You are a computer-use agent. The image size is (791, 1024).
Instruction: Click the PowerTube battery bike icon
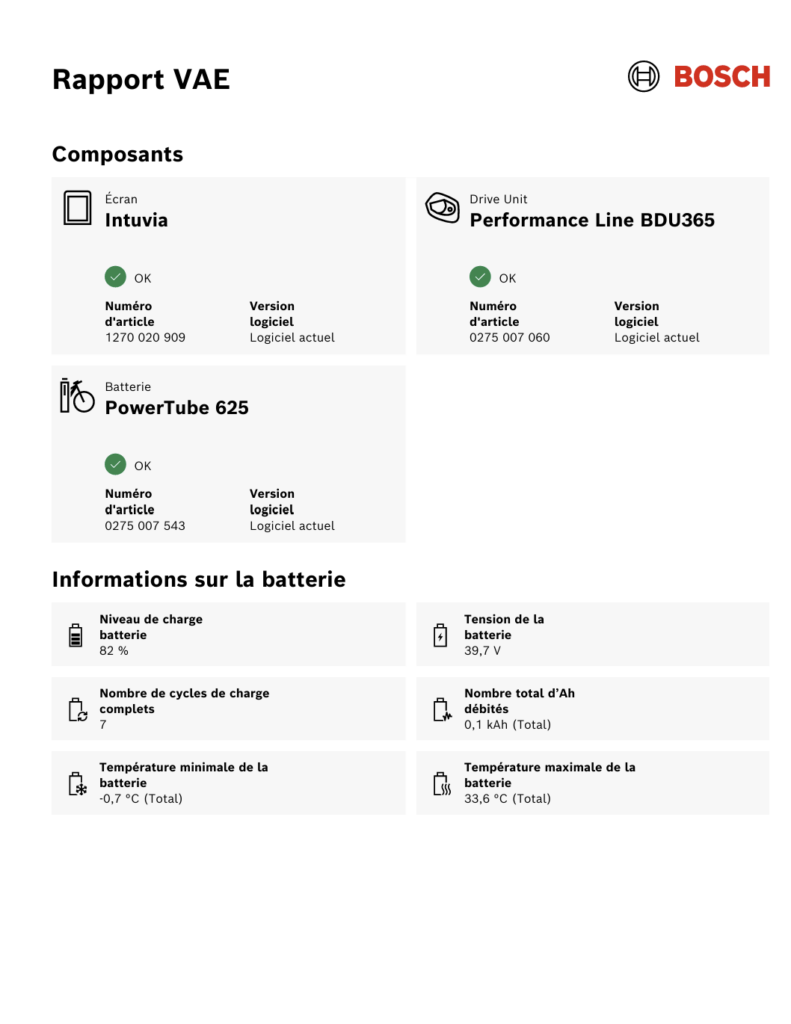coord(77,395)
